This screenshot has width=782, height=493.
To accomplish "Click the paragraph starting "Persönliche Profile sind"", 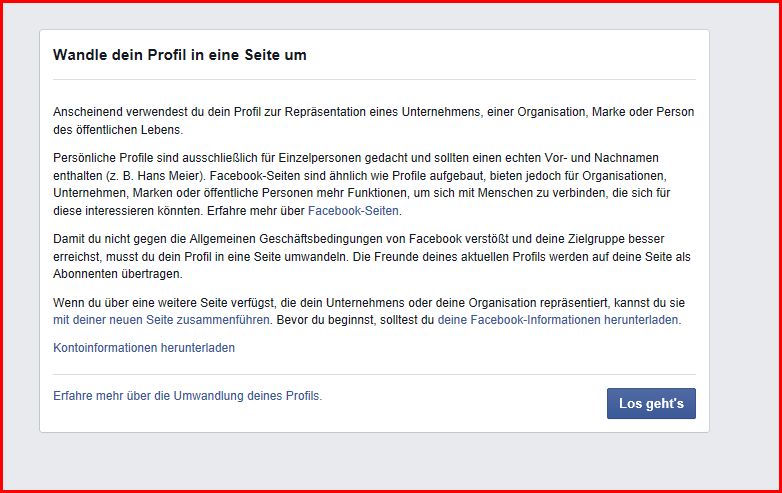I will pyautogui.click(x=373, y=184).
